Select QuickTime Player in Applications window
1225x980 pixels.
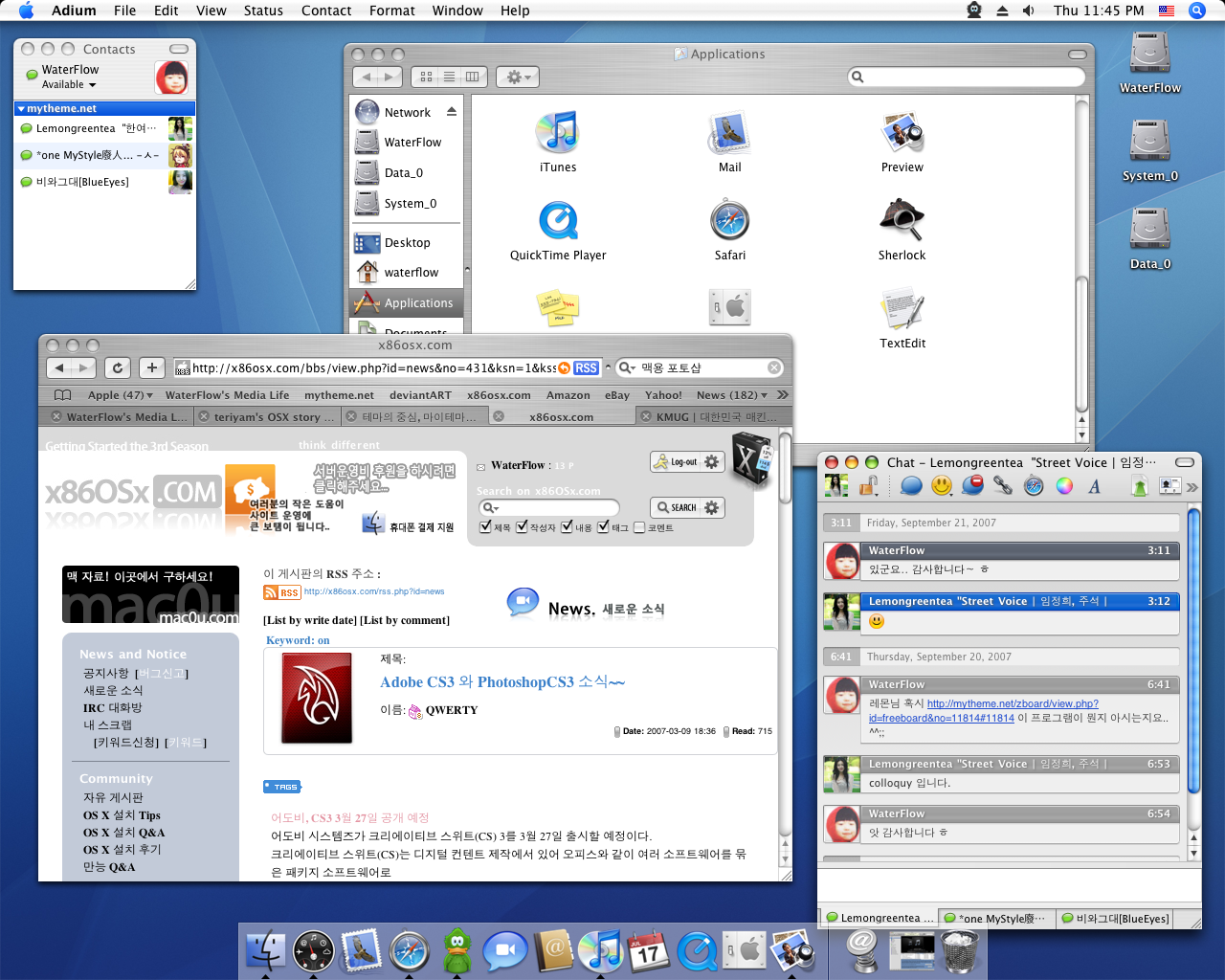(558, 220)
